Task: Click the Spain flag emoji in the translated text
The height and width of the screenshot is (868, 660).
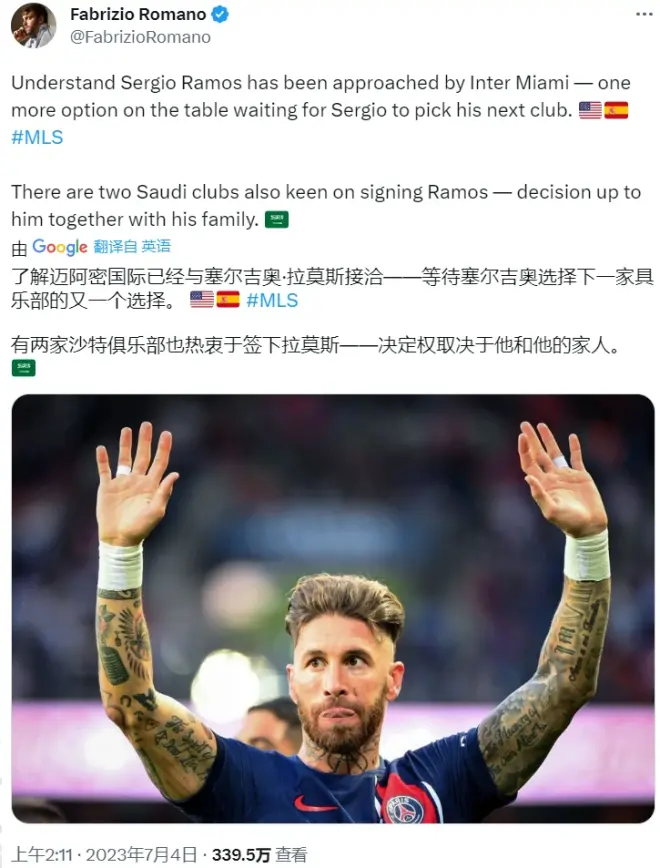Action: 228,299
